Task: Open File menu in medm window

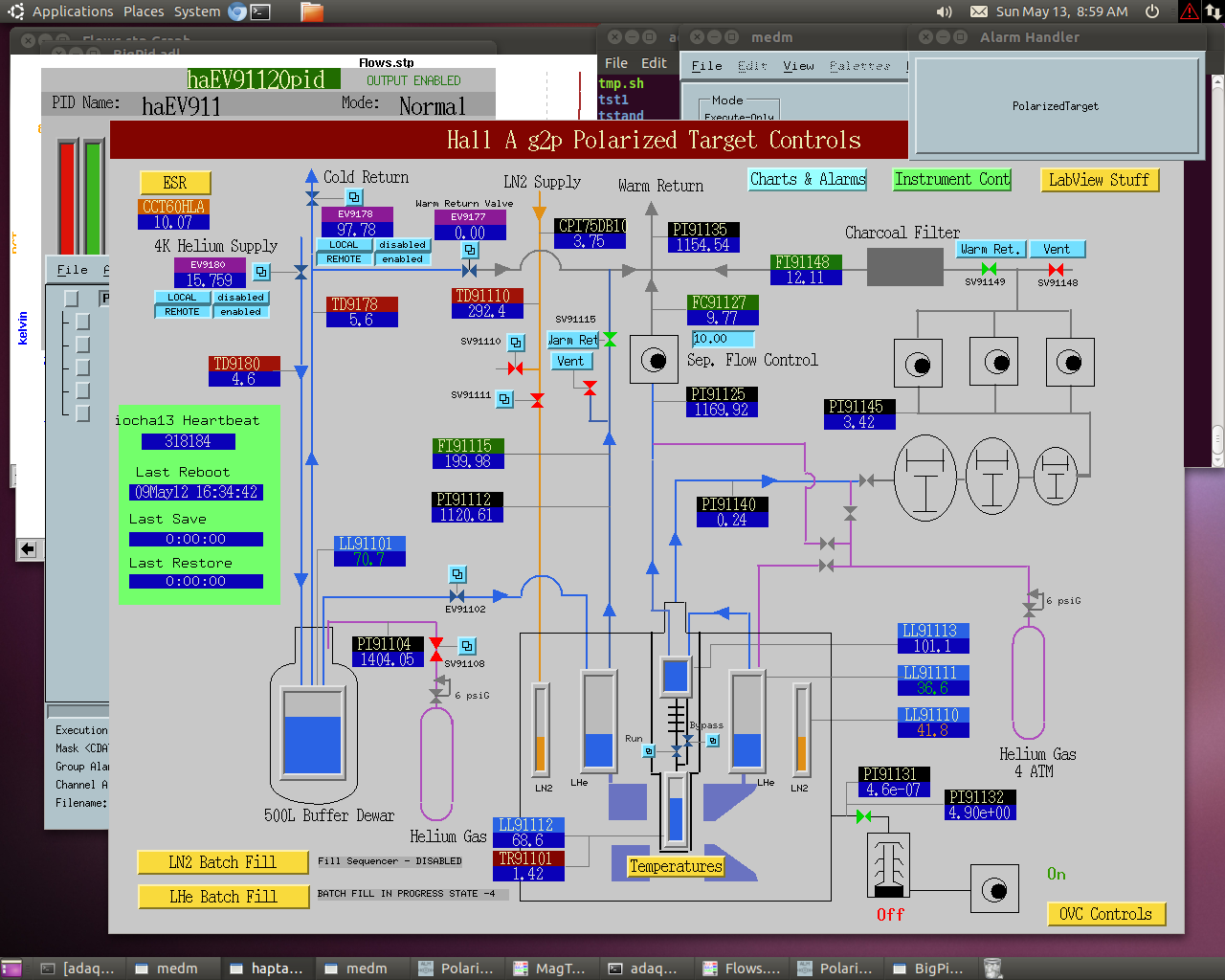Action: click(707, 66)
